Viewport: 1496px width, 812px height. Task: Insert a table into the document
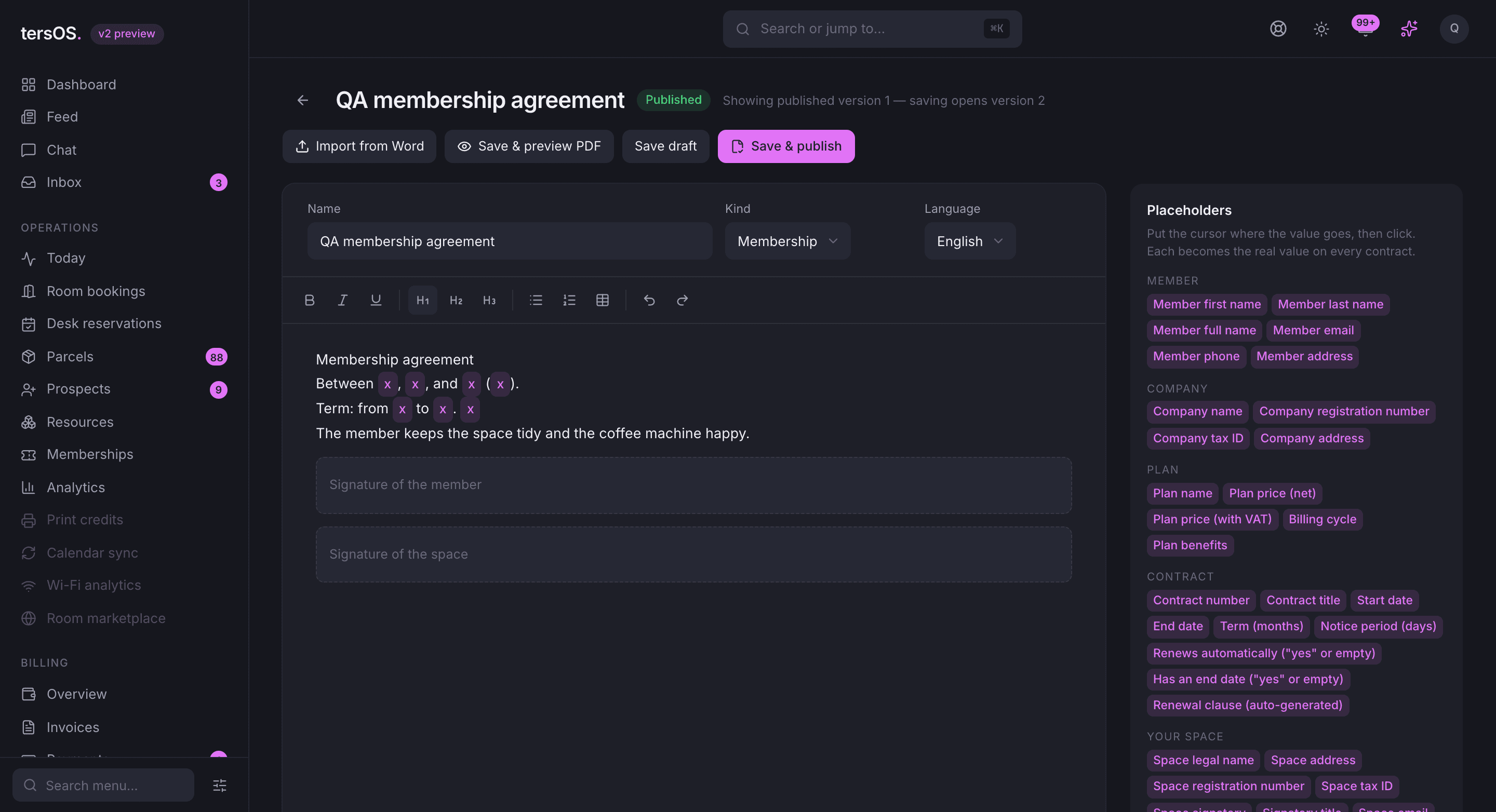(x=602, y=300)
